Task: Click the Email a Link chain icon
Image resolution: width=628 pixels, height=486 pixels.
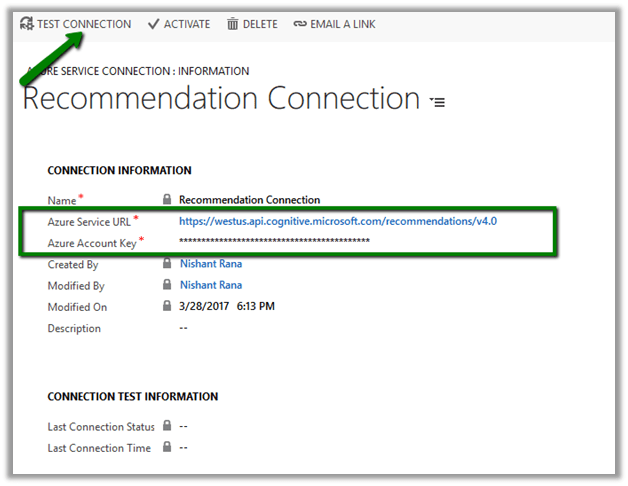Action: coord(300,24)
